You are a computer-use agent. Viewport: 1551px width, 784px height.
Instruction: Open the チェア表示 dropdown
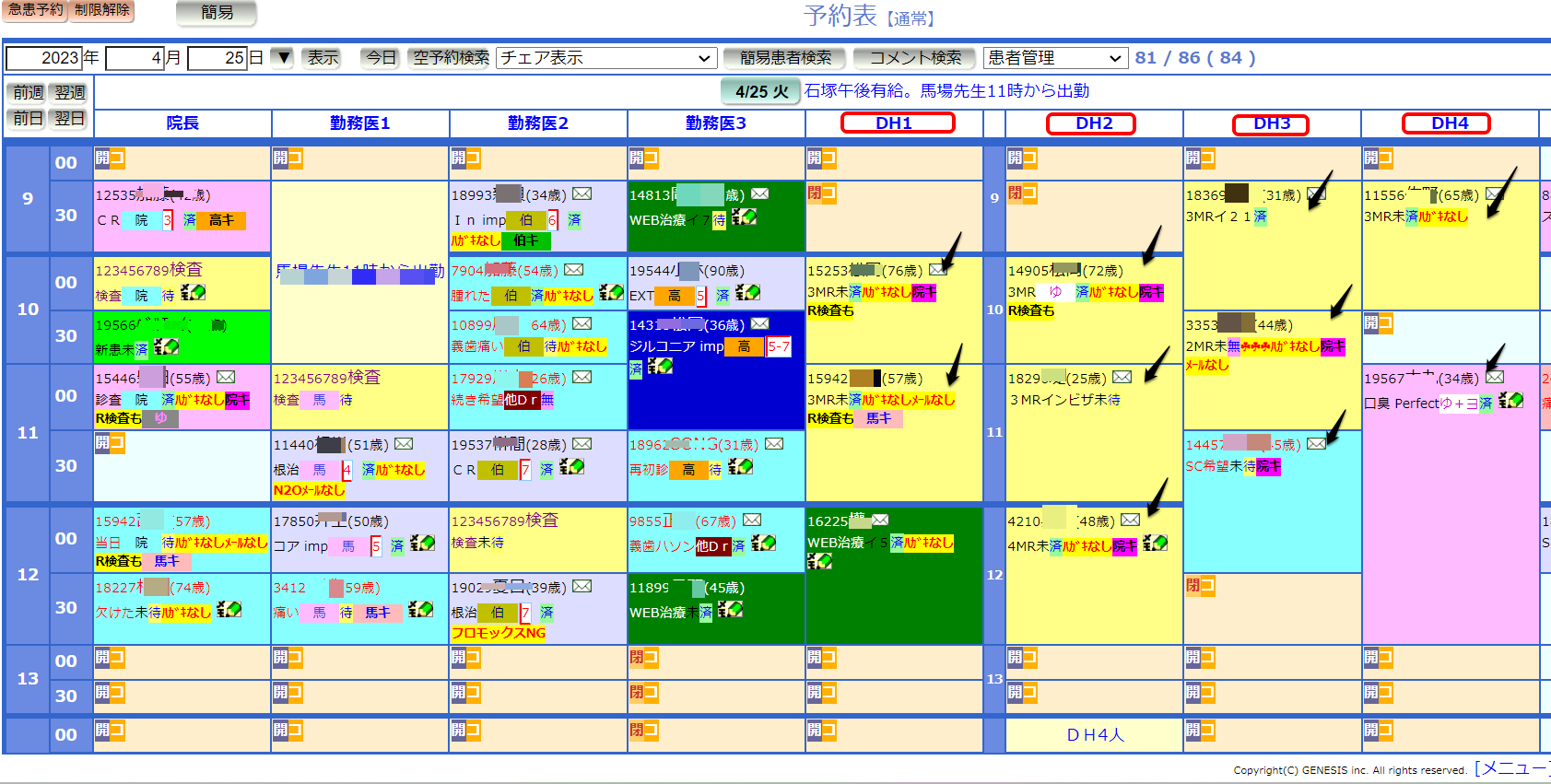[606, 58]
